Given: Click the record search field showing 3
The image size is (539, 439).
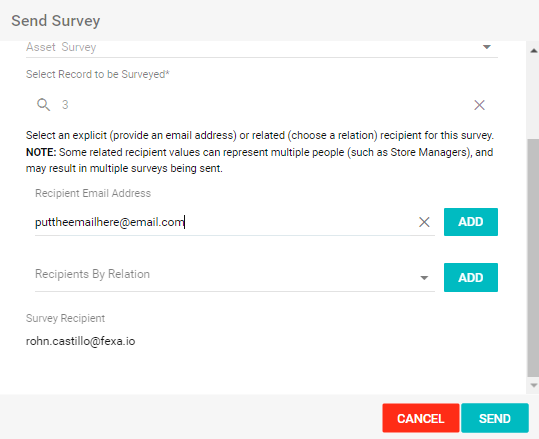Looking at the screenshot, I should pyautogui.click(x=261, y=105).
